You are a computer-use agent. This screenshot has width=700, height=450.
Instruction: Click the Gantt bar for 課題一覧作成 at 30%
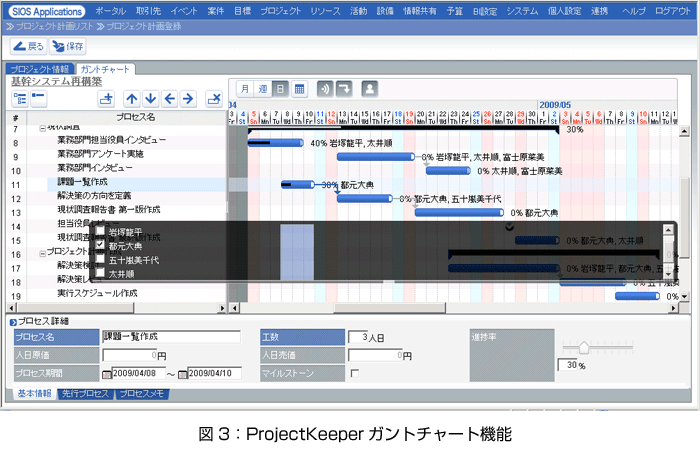coord(298,184)
